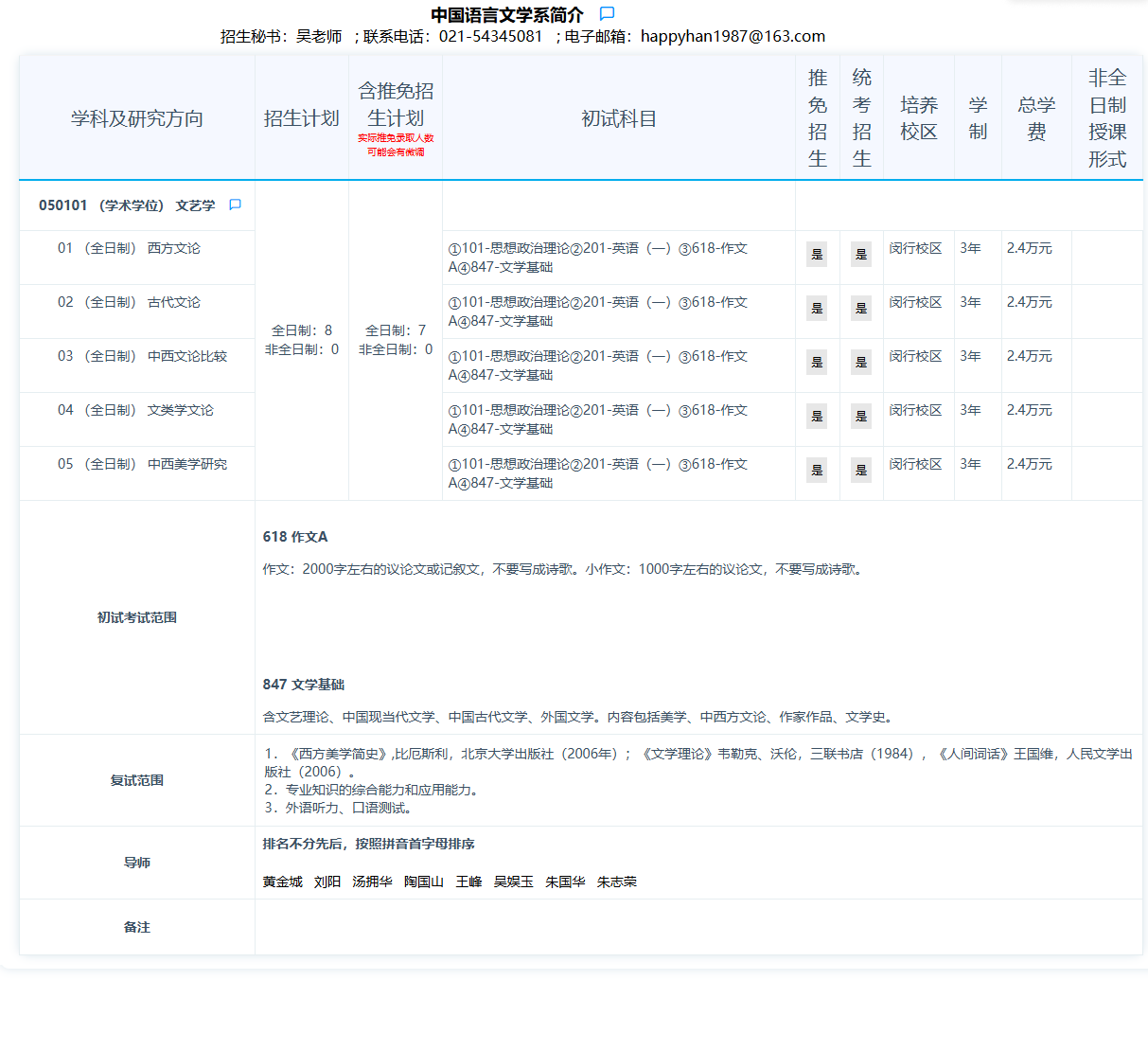The width and height of the screenshot is (1148, 1051).
Task: Click advisor name 朱志荣
Action: click(x=617, y=882)
